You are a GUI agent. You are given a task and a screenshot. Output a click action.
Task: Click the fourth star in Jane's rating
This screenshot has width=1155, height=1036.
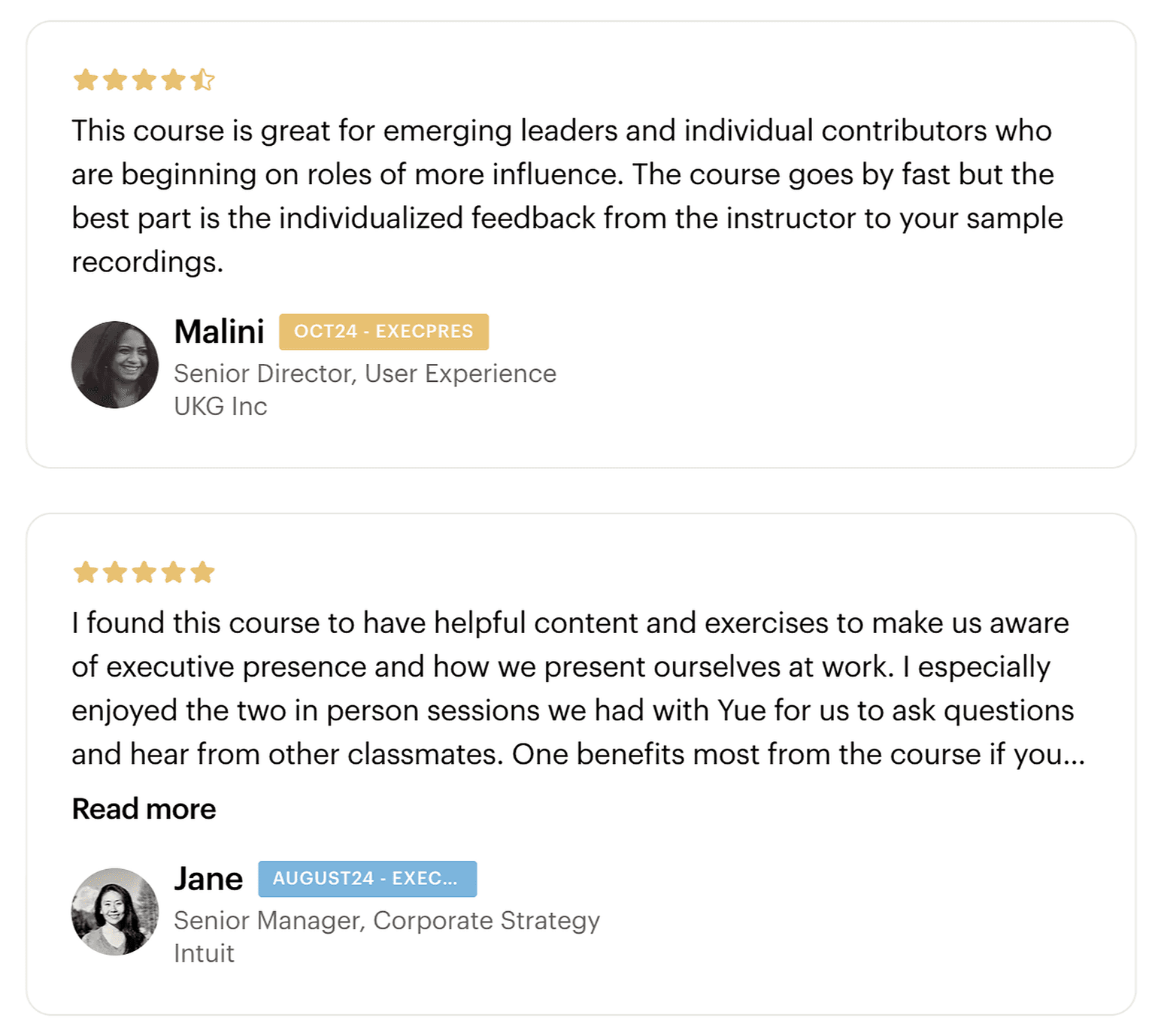pos(173,572)
